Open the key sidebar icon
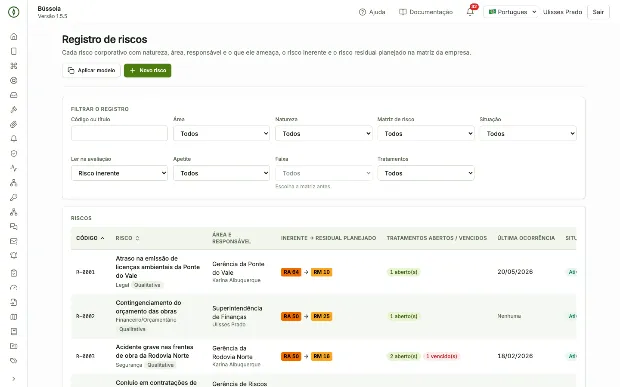The height and width of the screenshot is (387, 620). (x=13, y=197)
